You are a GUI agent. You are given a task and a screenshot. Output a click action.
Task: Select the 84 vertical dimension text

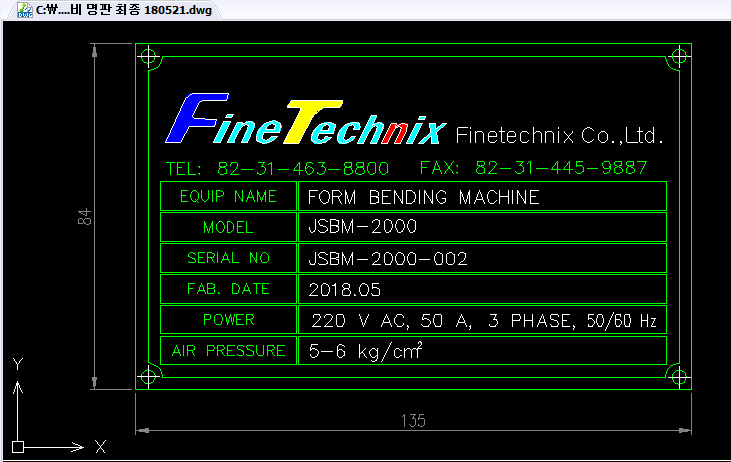[x=85, y=217]
